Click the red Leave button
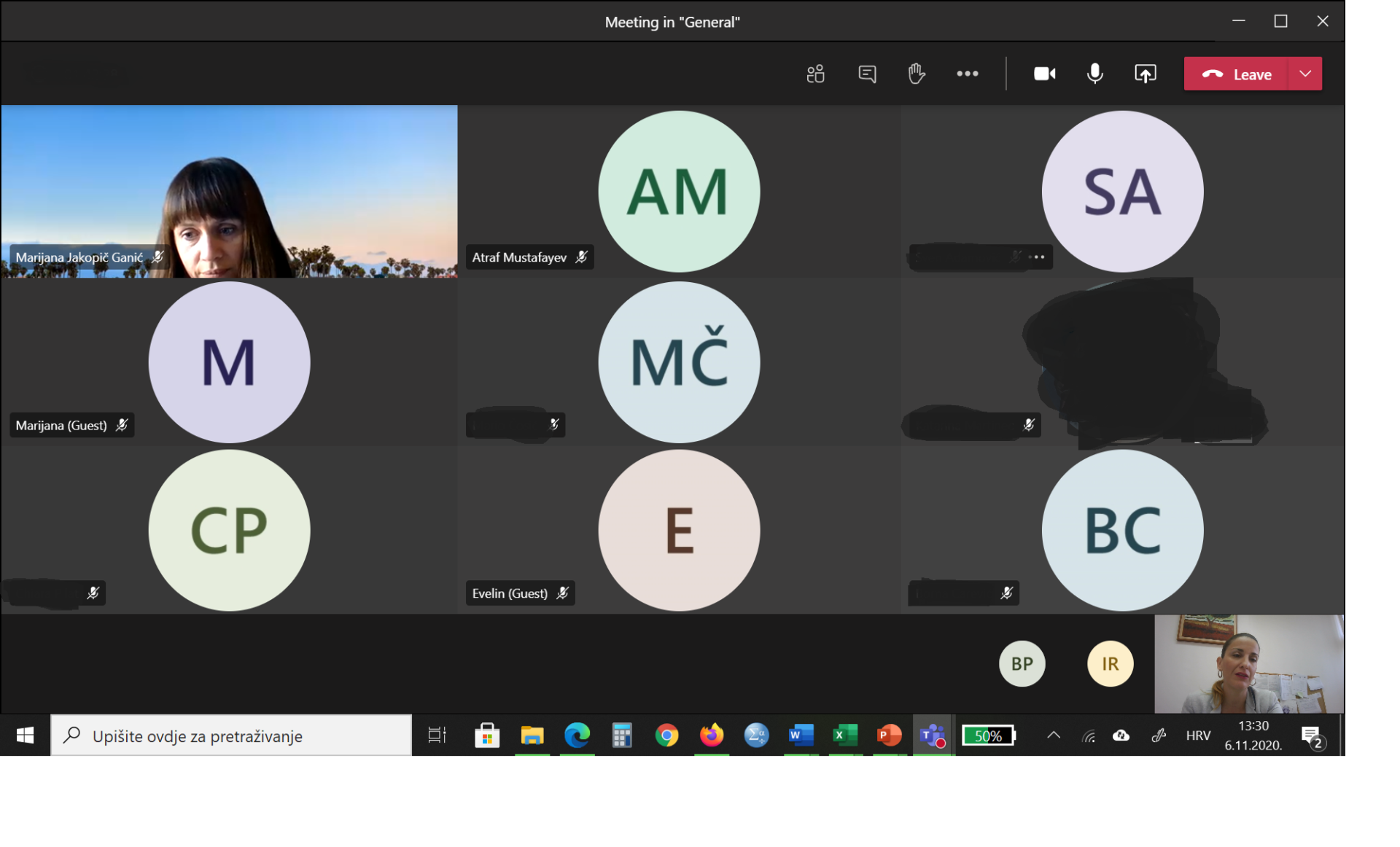 pos(1237,74)
